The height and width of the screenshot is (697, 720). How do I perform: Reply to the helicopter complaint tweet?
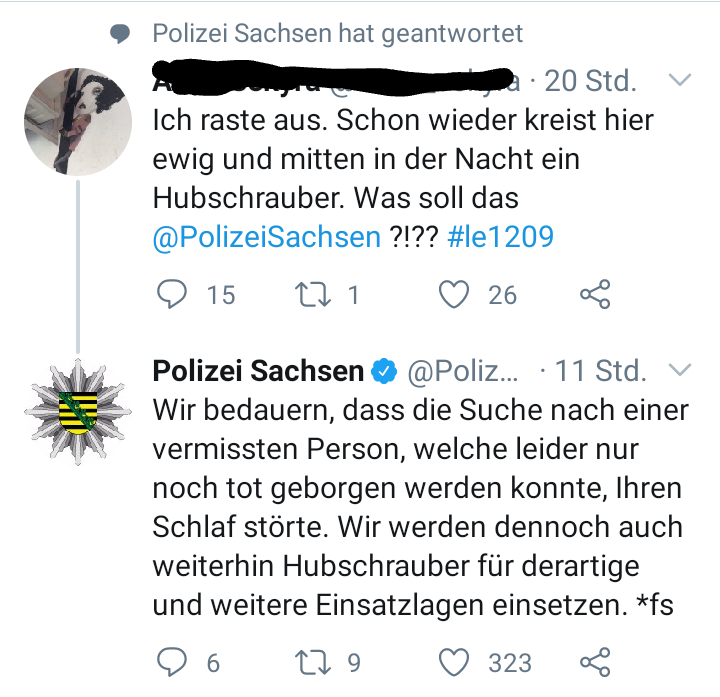point(174,294)
